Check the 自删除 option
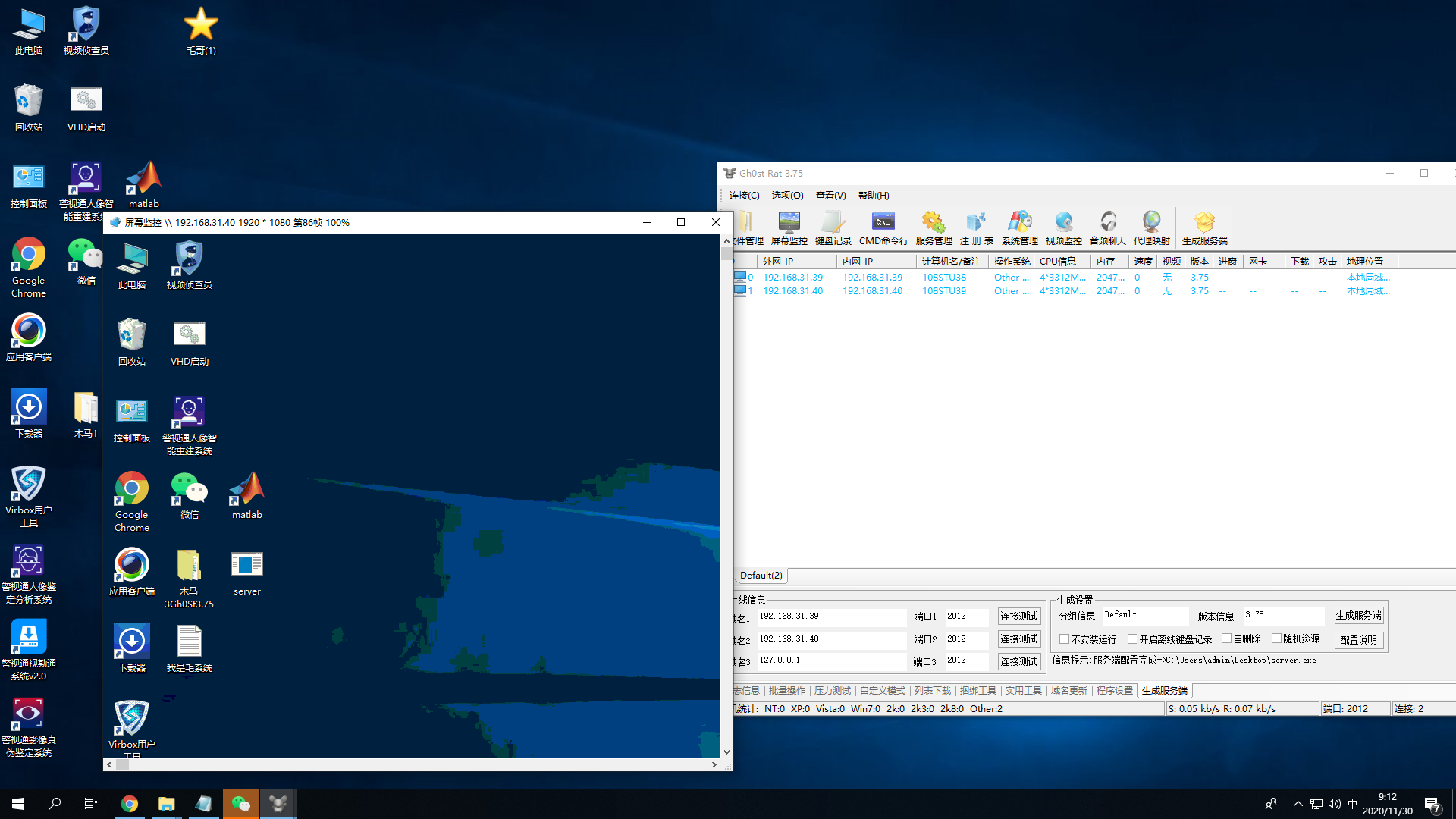The image size is (1456, 819). [x=1226, y=639]
